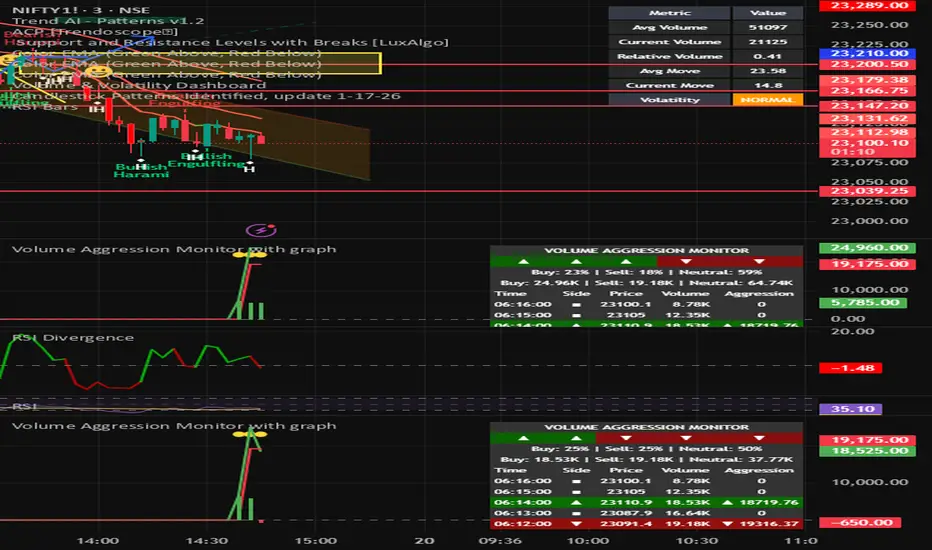
Task: Click the 18719.76 aggression value in lower monitor
Action: click(769, 502)
